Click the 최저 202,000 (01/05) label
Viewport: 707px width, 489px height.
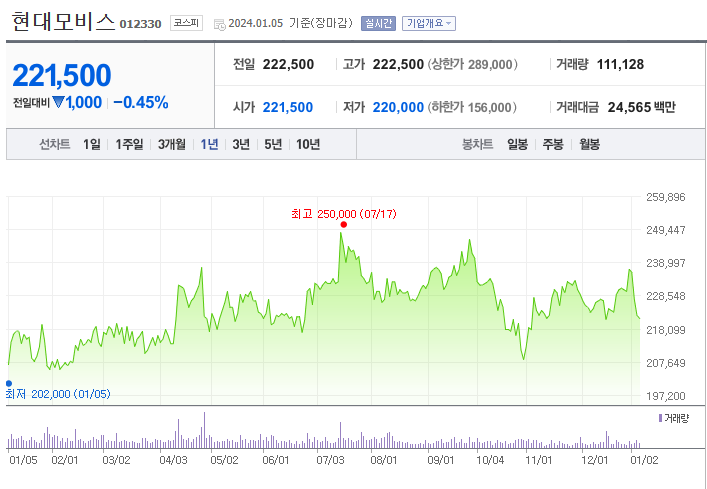click(x=58, y=394)
